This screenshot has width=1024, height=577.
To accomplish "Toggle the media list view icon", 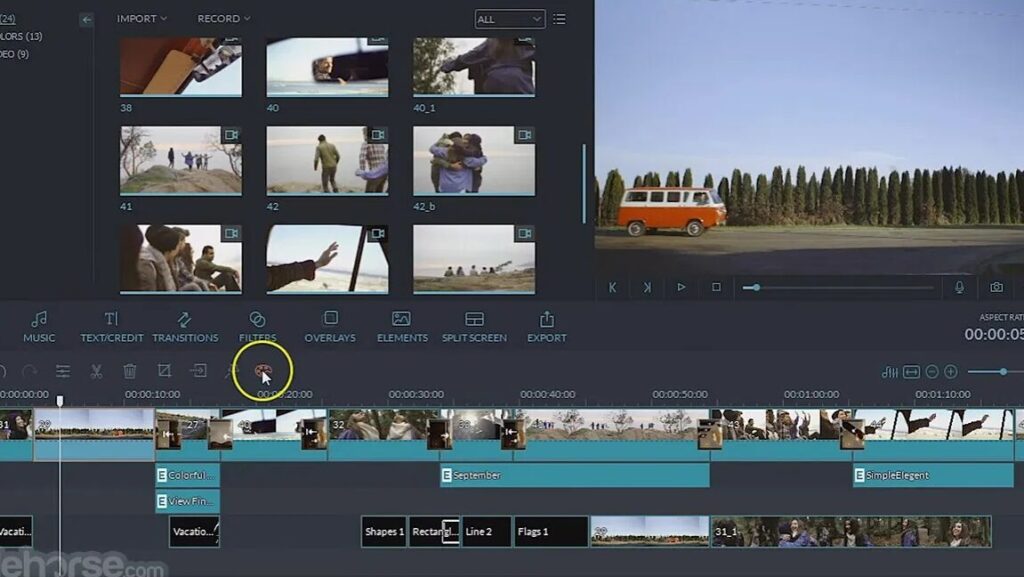I will pyautogui.click(x=559, y=19).
